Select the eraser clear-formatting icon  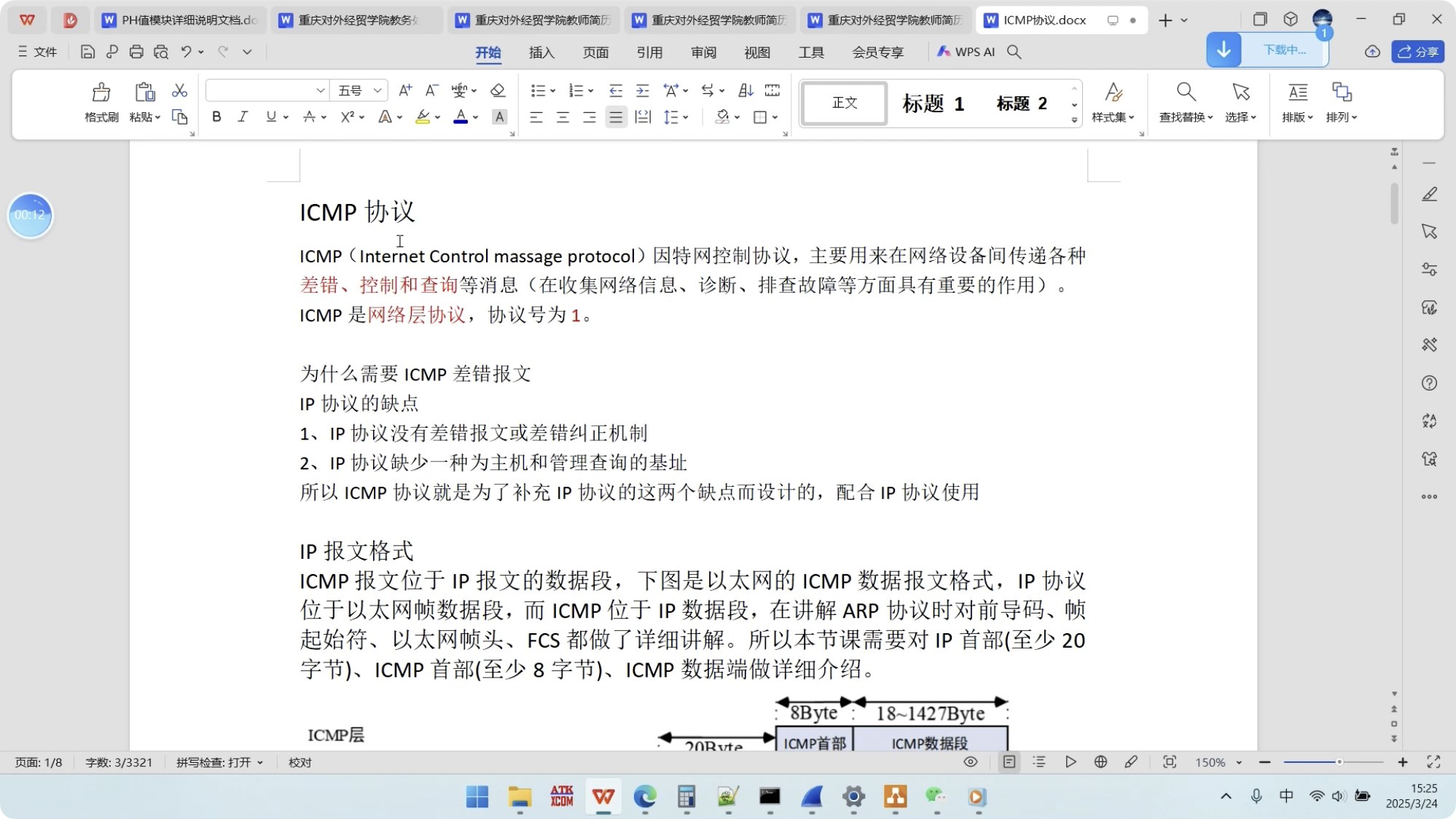click(x=498, y=90)
